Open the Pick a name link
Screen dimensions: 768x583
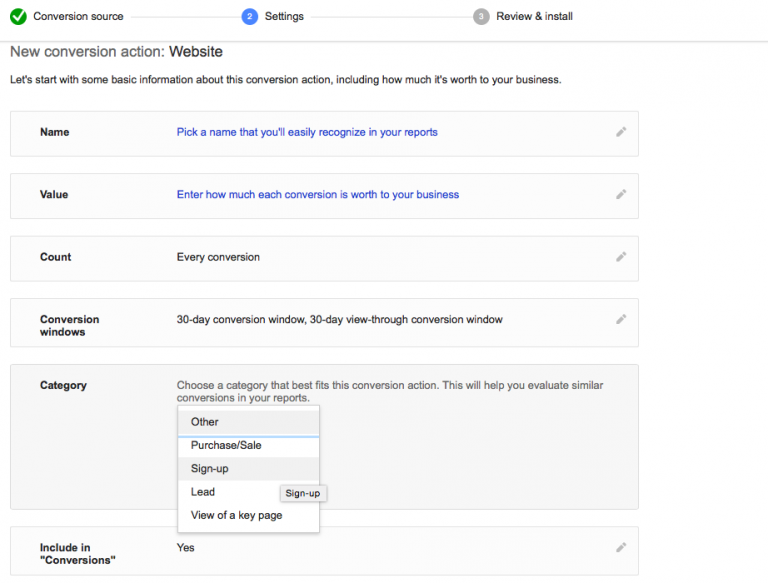coord(307,132)
